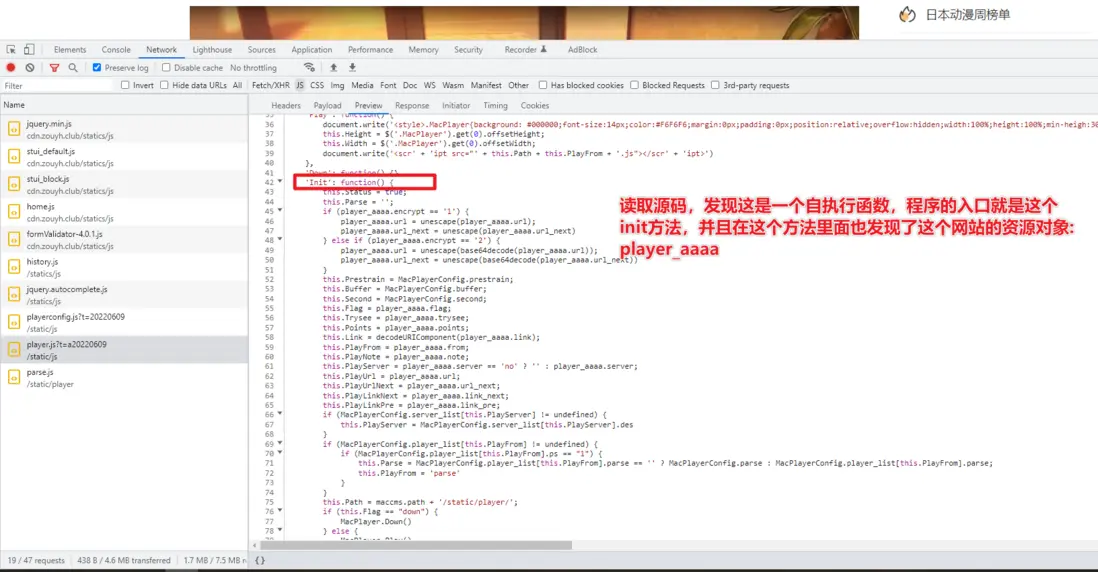Collapse code fold arrow at line 76
This screenshot has width=1098, height=572.
(280, 511)
